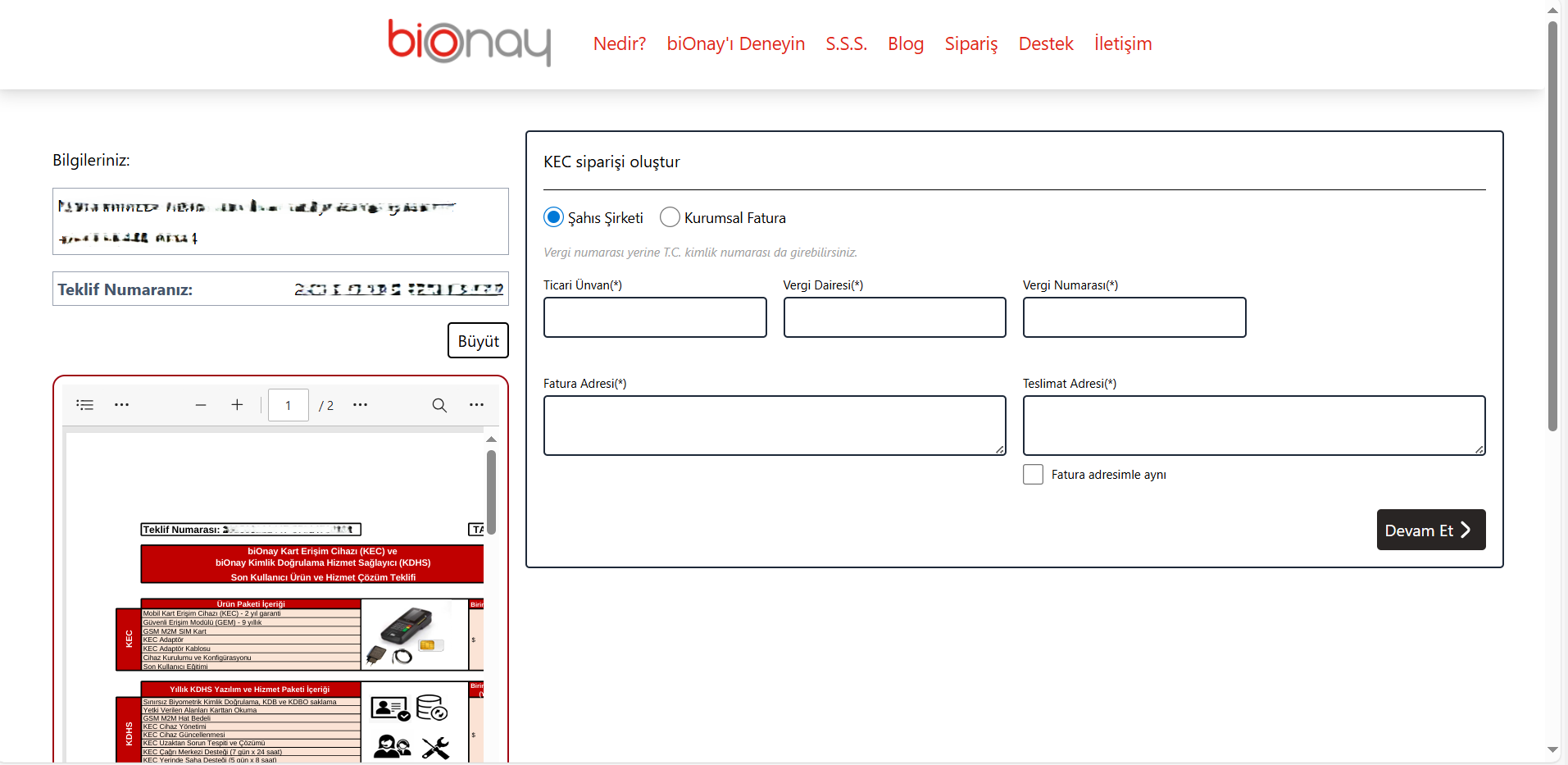1568x765 pixels.
Task: Click the PDF viewer vertical scrollbar thumb
Action: 491,492
